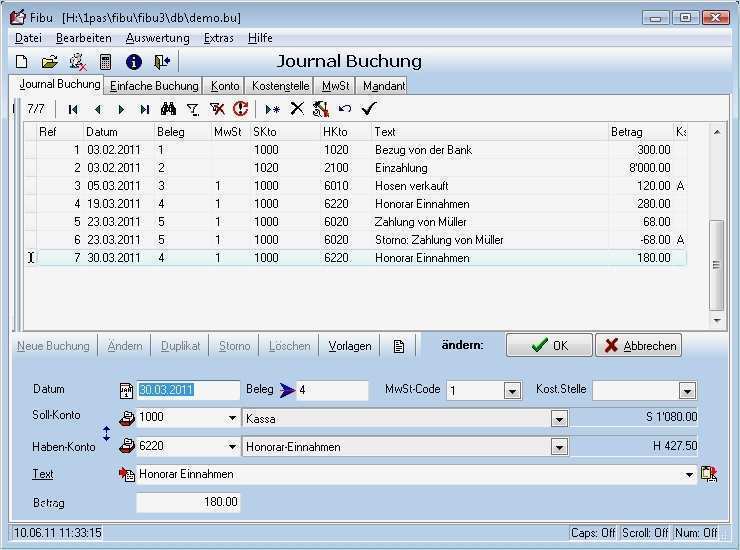
Task: Remove filter with crossed funnel icon
Action: click(x=217, y=109)
